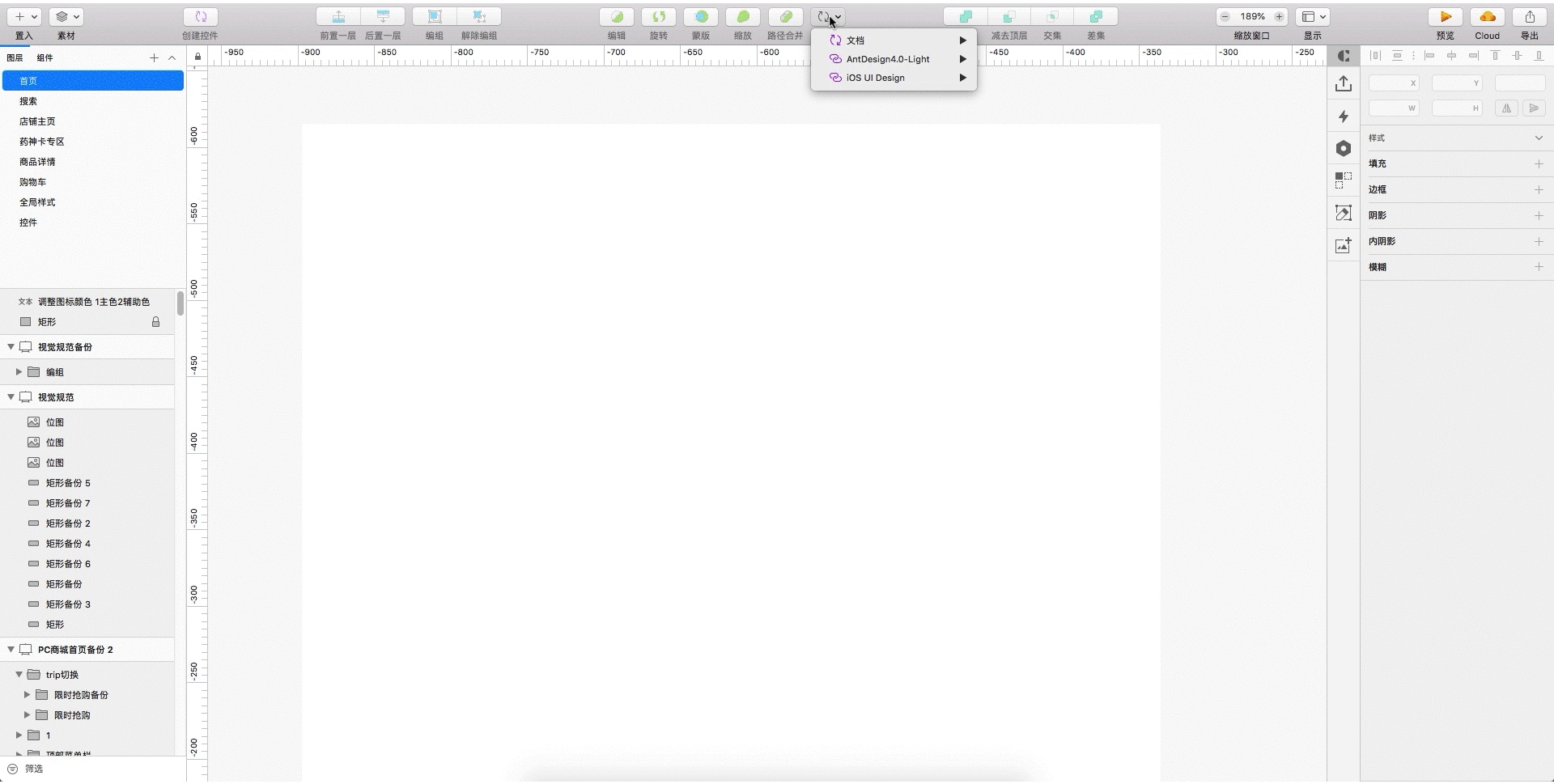Open the iOS UI Design submenu
This screenshot has width=1554, height=784.
click(894, 78)
